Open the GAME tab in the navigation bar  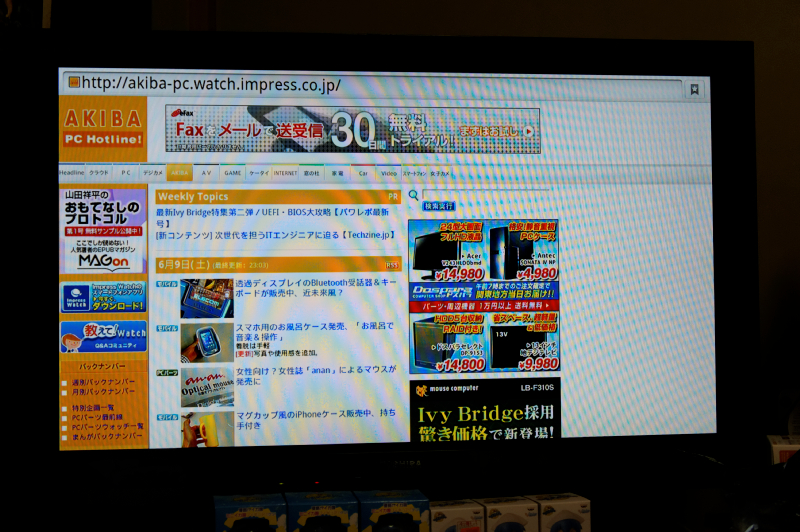(232, 173)
